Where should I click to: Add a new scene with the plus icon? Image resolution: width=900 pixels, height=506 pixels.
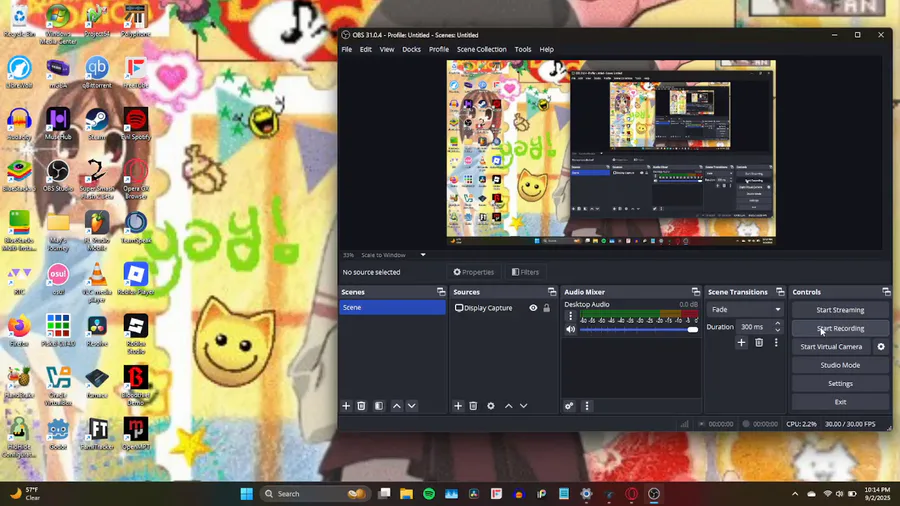(x=346, y=406)
